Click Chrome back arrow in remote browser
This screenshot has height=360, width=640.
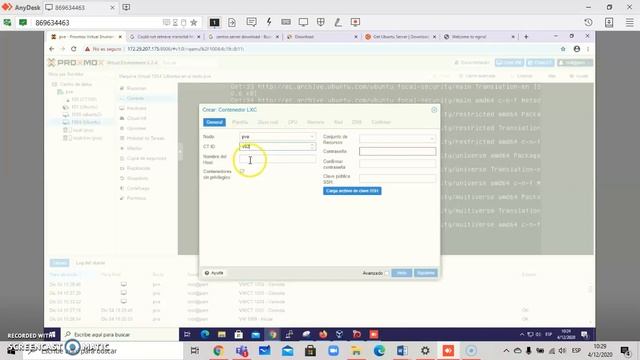52,49
